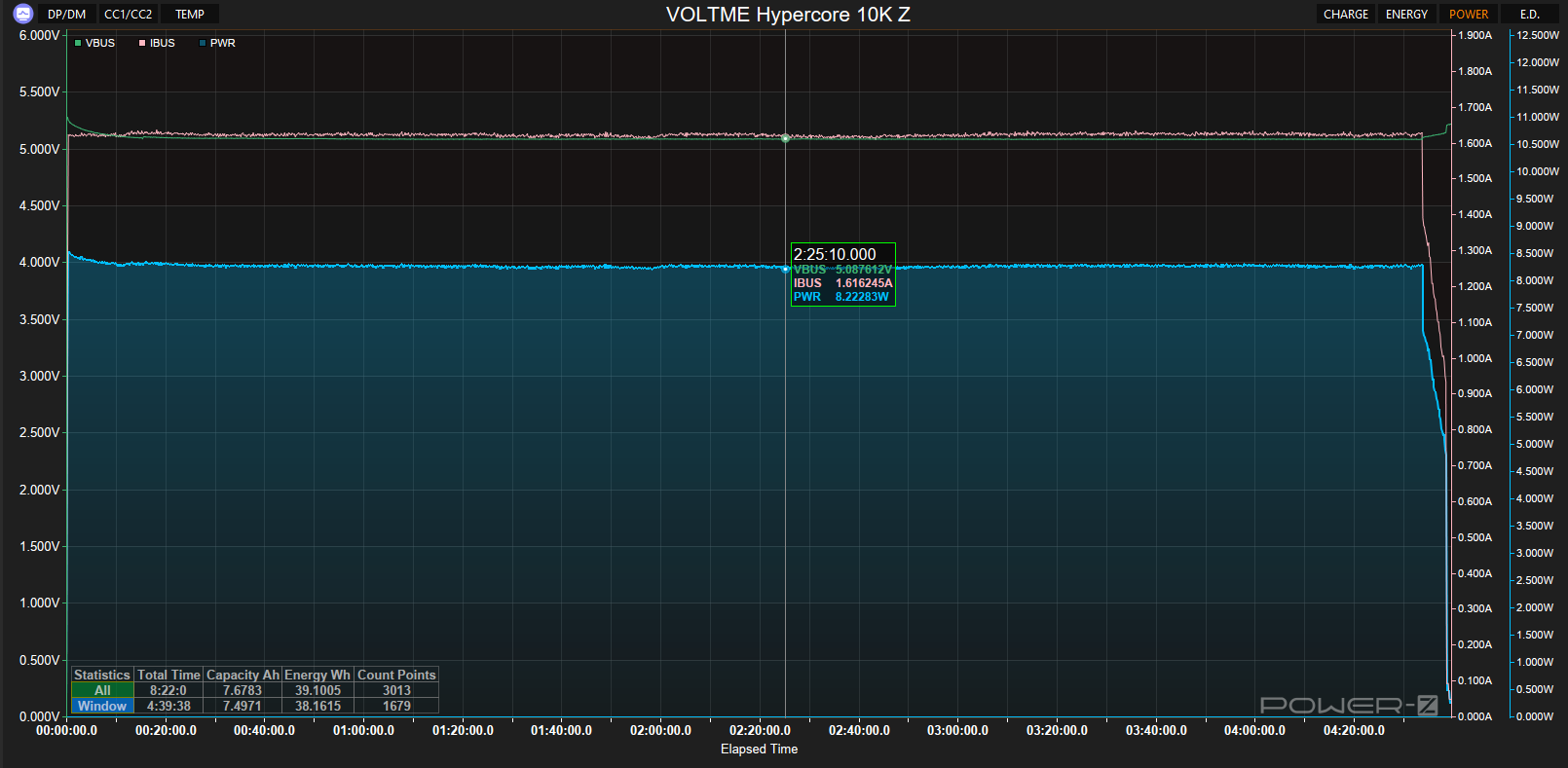The width and height of the screenshot is (1568, 768).
Task: Click the Elapsed Time axis title
Action: pos(759,749)
